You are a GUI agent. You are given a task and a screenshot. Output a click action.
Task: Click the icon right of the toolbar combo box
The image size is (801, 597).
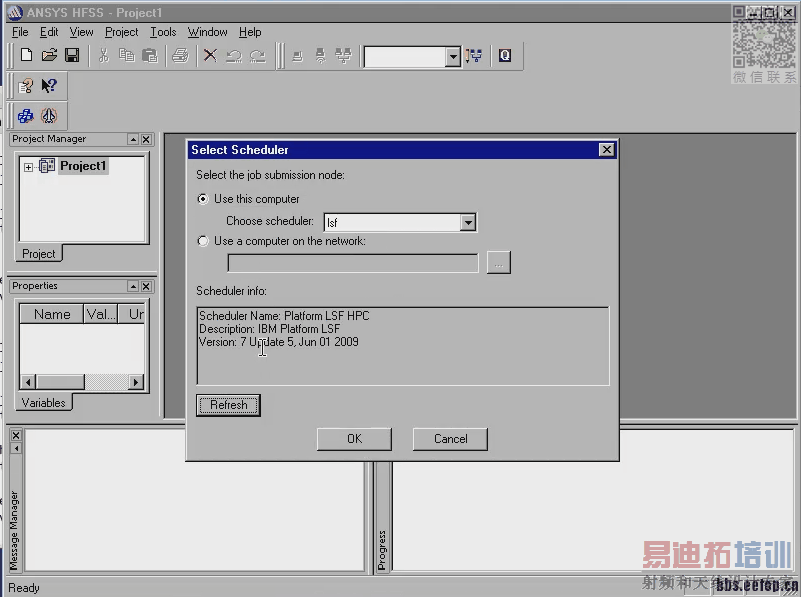click(x=475, y=56)
